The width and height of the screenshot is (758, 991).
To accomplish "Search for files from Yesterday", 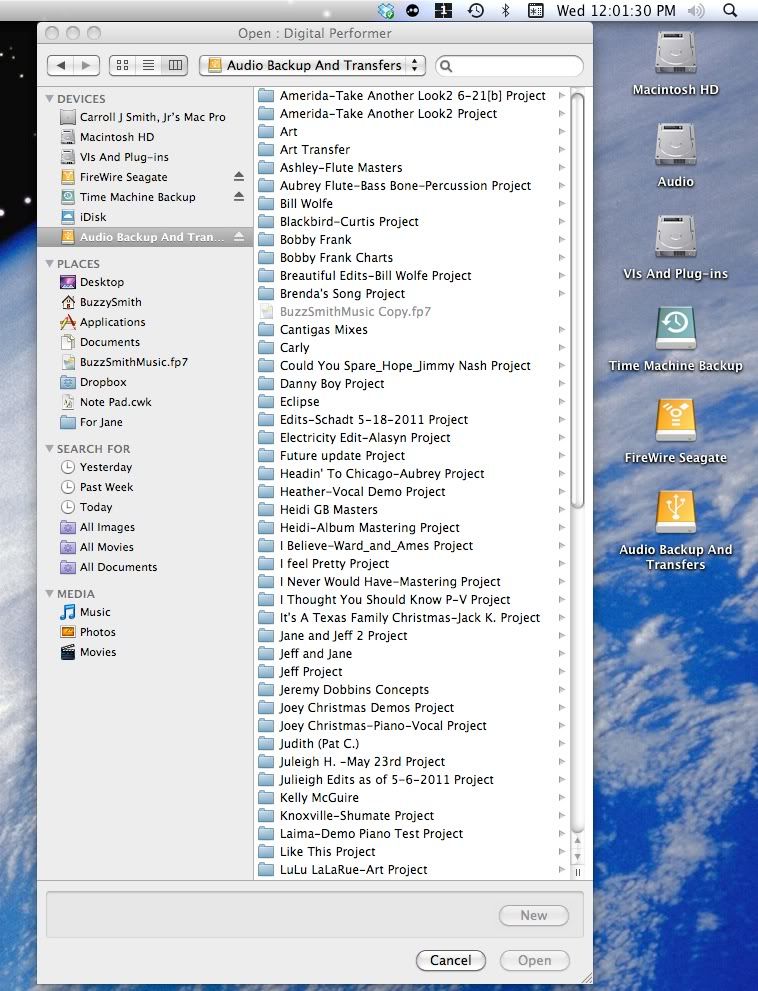I will 145,467.
